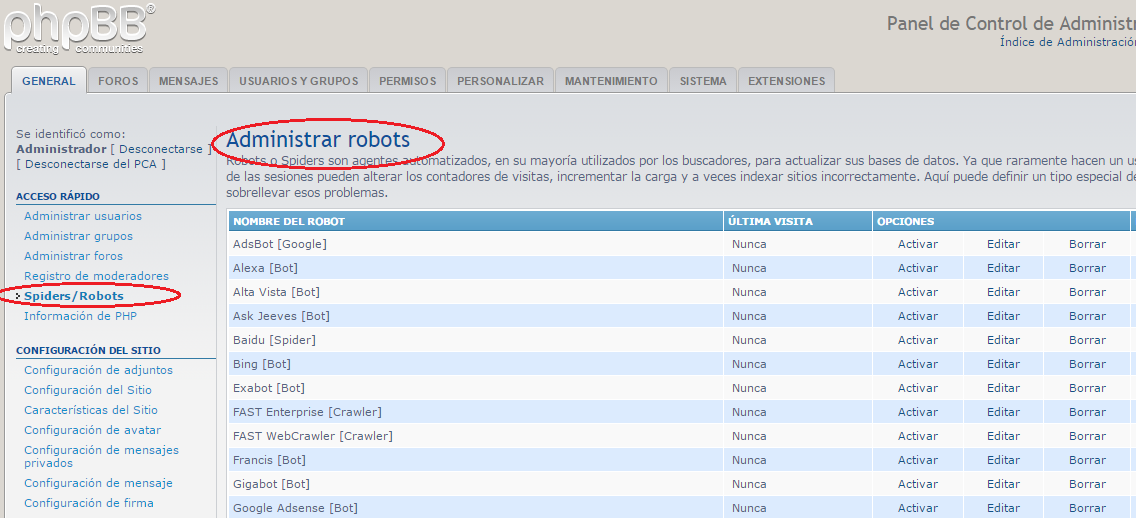Go to the MANTENIMIENTO tab
This screenshot has height=518, width=1136.
click(611, 81)
